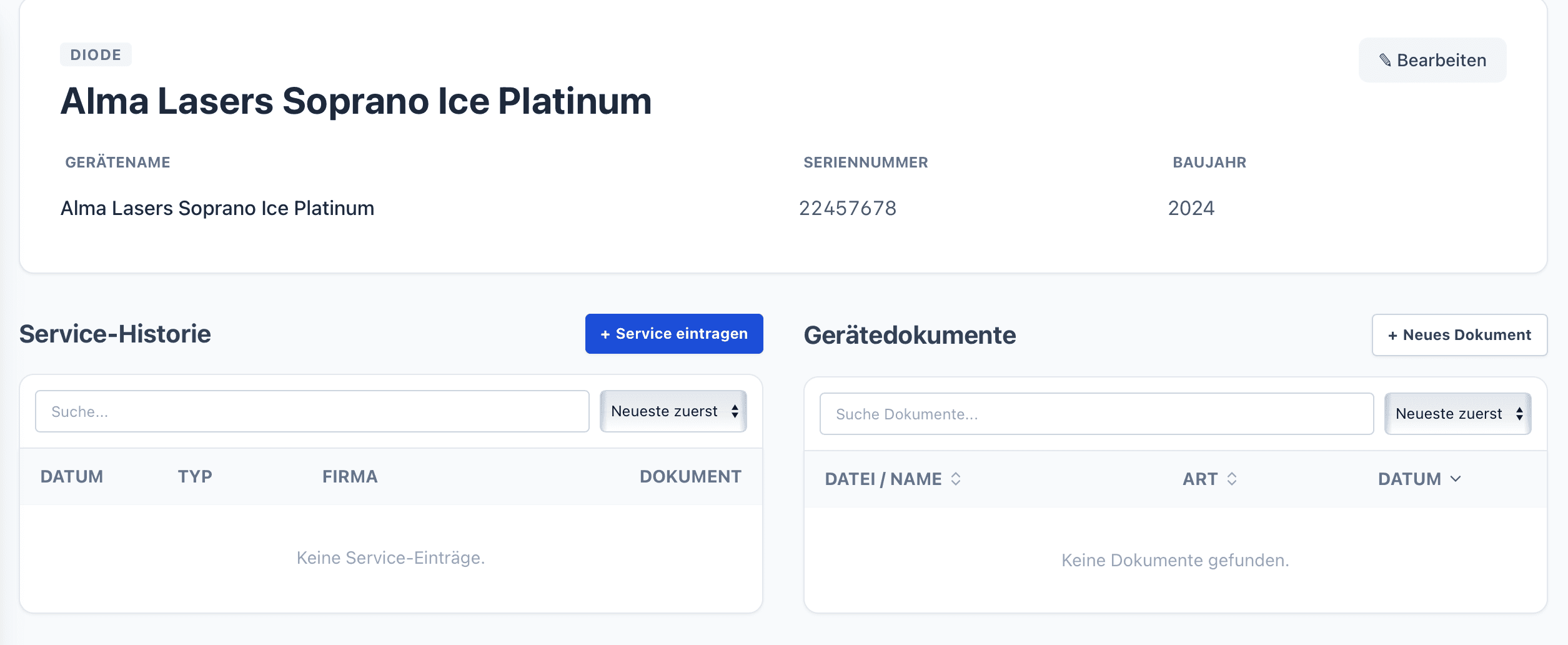Click the Keine Service-Einträge empty message
This screenshot has height=645, width=1568.
point(390,557)
